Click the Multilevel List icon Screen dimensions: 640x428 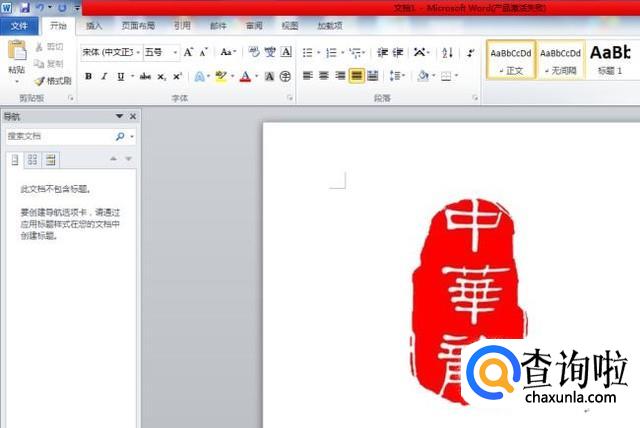coord(356,53)
